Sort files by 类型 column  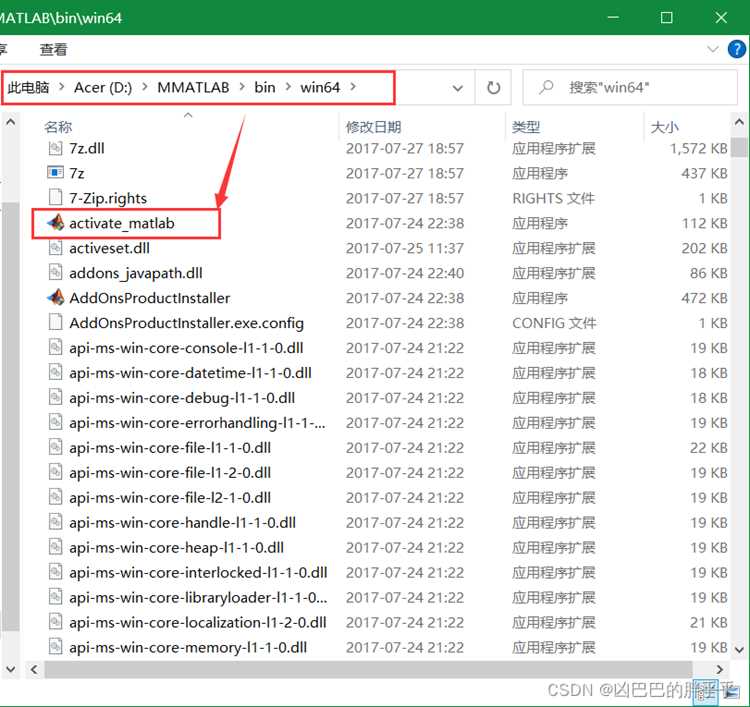(x=526, y=127)
